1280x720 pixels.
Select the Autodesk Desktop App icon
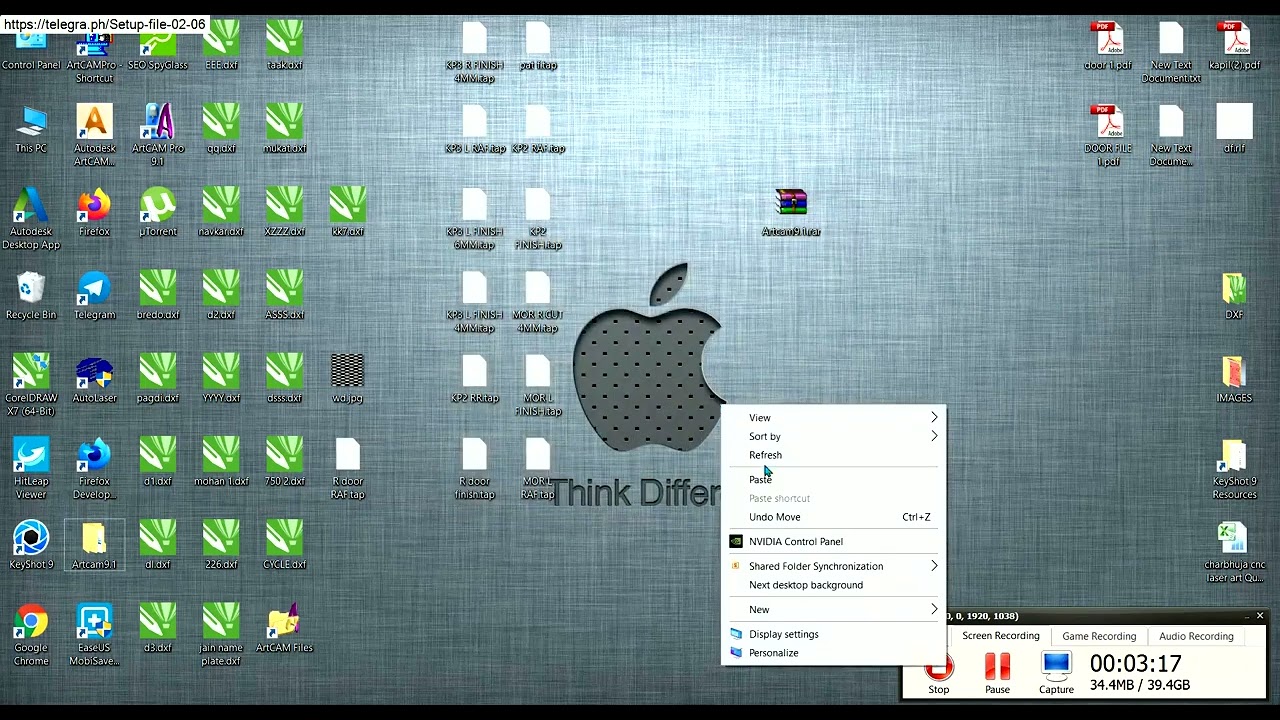coord(31,219)
